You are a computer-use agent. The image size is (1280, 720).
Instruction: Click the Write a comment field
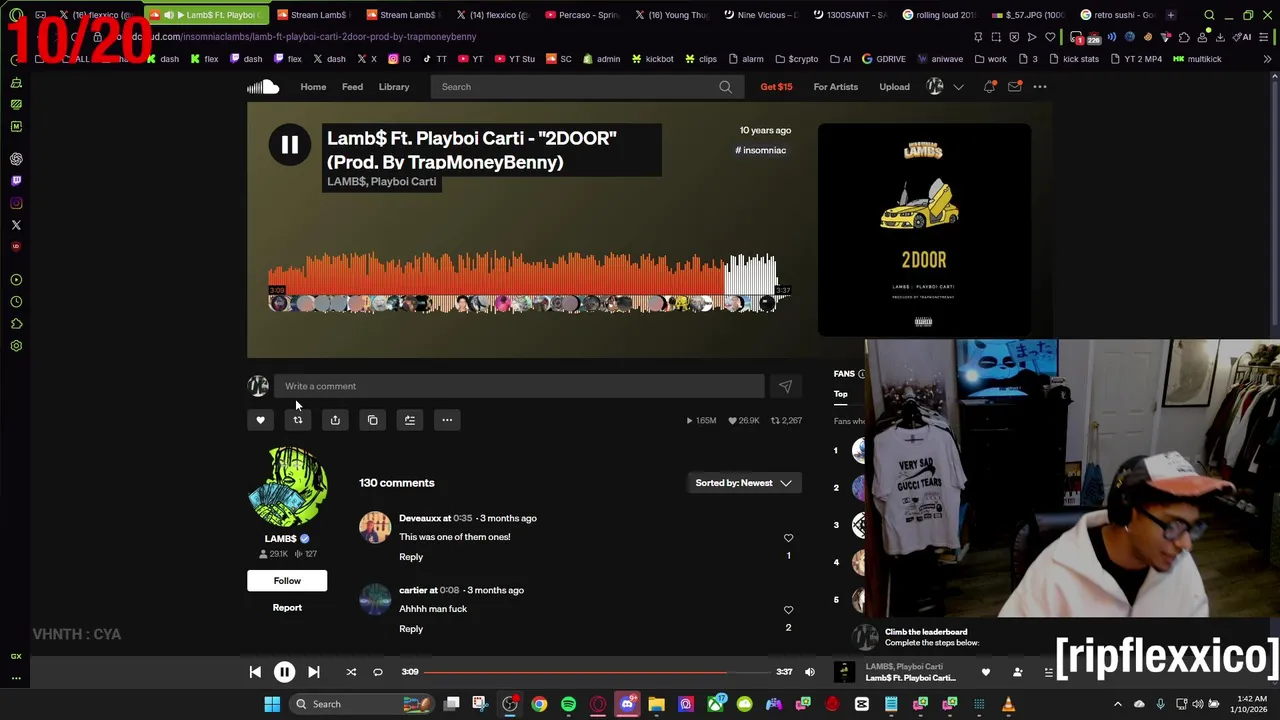tap(520, 386)
